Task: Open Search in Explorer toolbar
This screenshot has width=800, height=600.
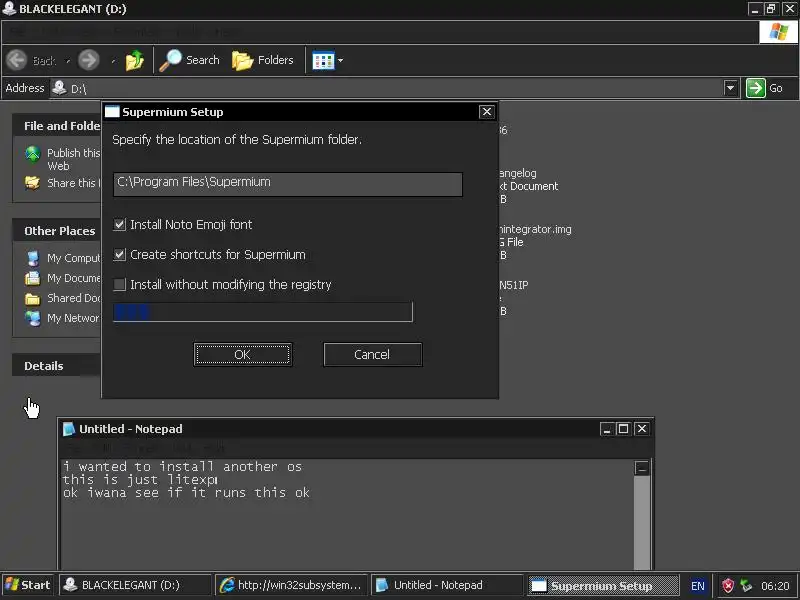Action: coord(189,60)
